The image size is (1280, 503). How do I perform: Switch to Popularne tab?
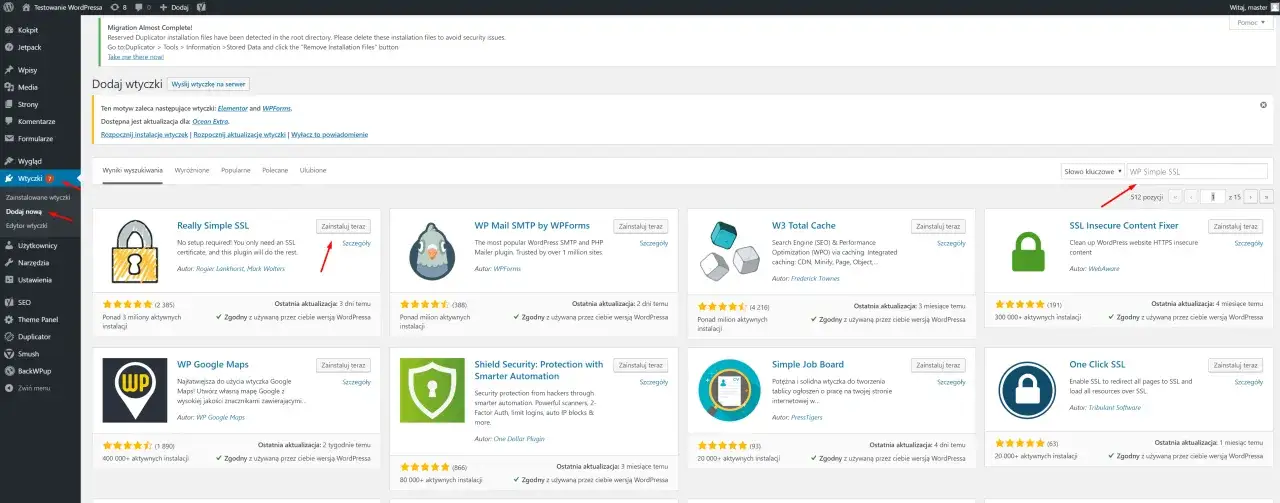pos(236,170)
